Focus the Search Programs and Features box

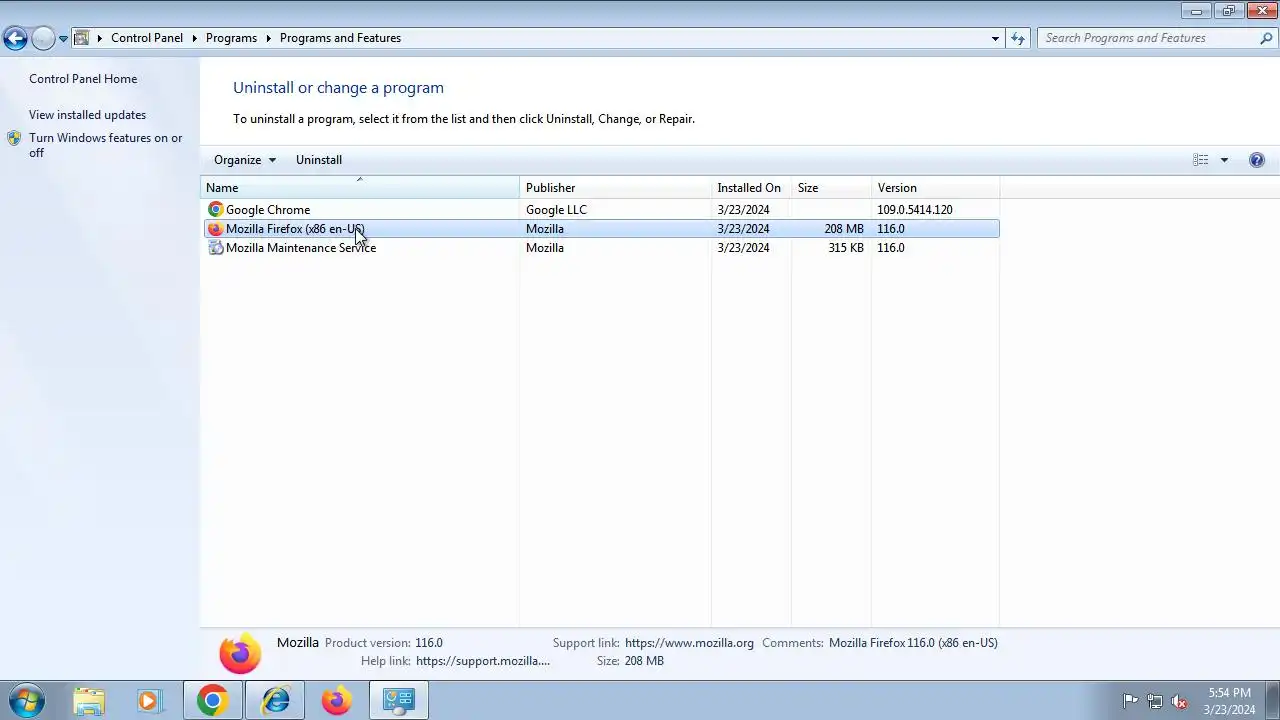tap(1148, 38)
